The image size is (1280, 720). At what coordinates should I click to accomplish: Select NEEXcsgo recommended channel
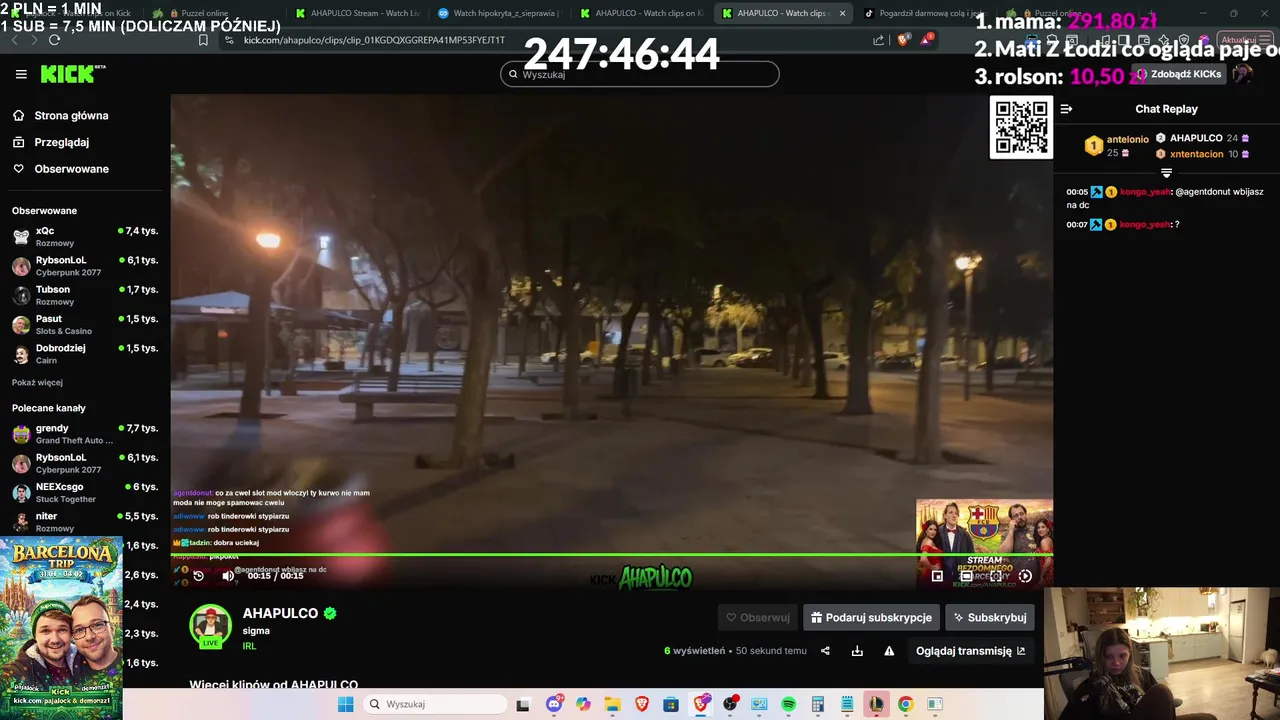[x=83, y=492]
